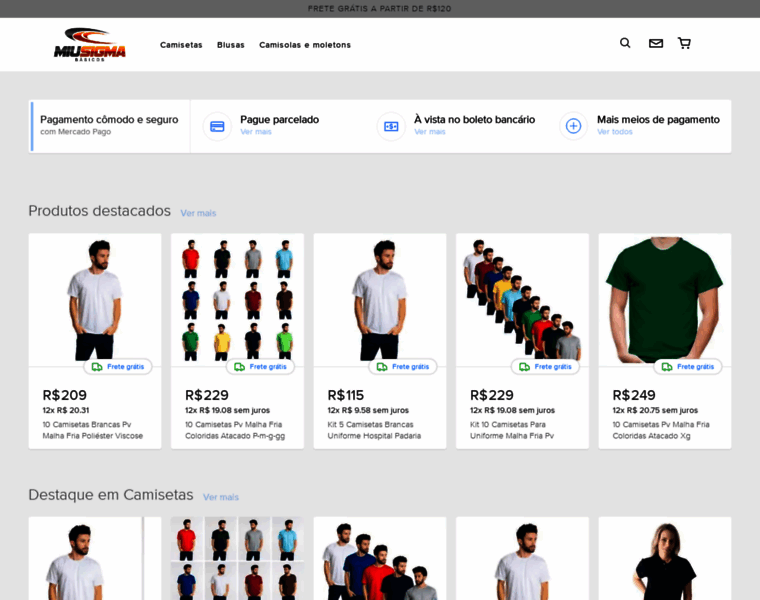Open colored shirts grid thumbnail under Destaque em Camisetas

click(238, 558)
